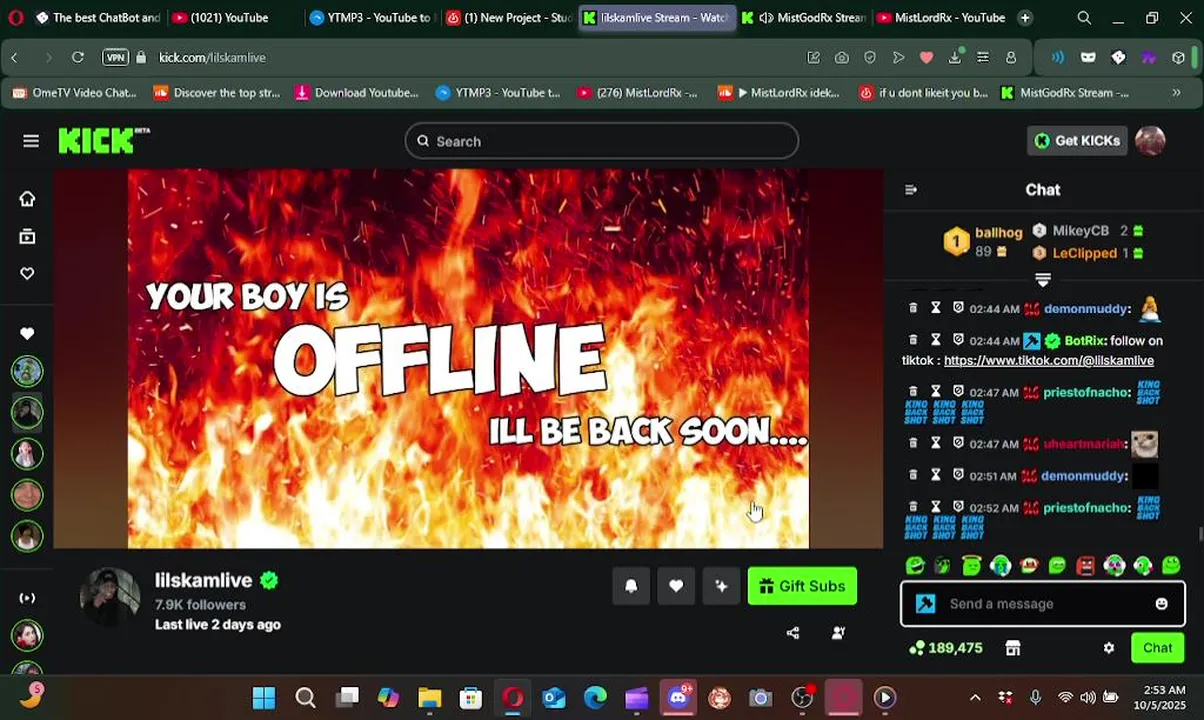The height and width of the screenshot is (720, 1204).
Task: Open Discord from the taskbar
Action: (678, 698)
